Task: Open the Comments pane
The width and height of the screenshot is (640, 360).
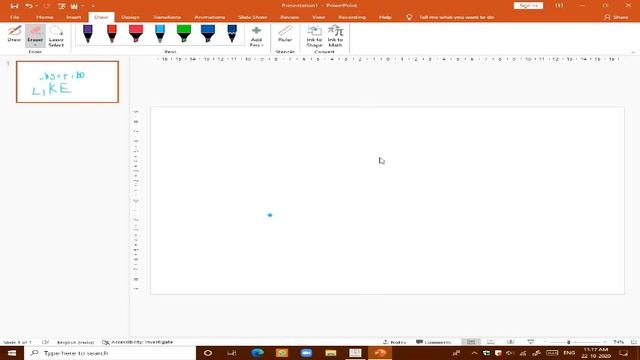Action: coord(433,342)
